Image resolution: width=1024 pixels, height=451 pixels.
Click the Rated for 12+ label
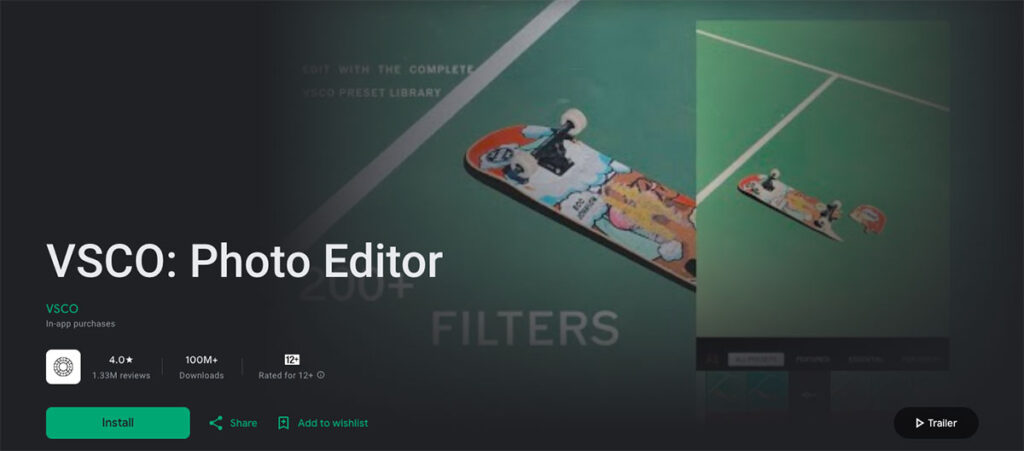286,375
